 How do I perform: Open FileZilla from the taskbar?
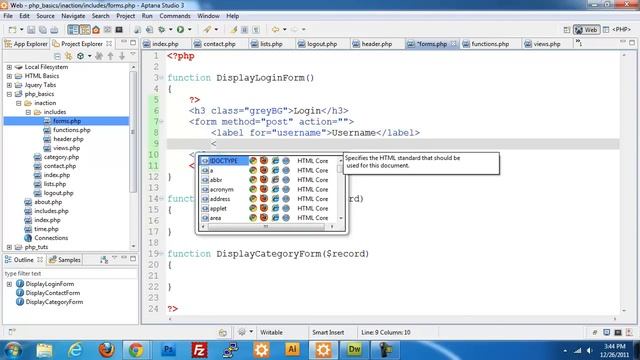[x=199, y=350]
